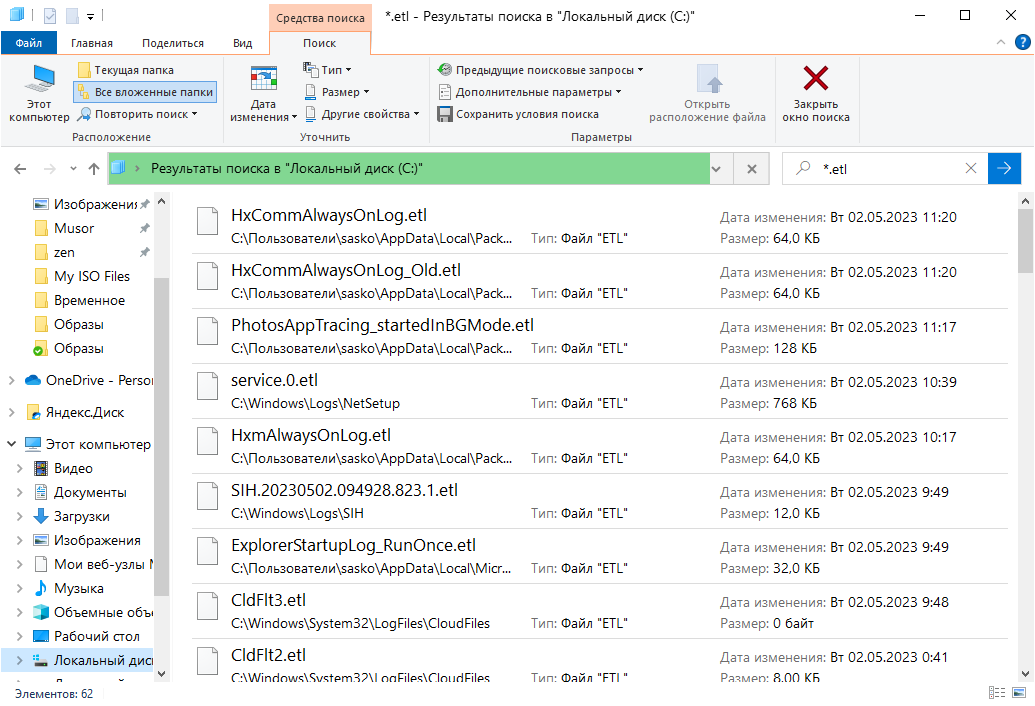The image size is (1035, 706).
Task: Select SIH.20230502.094928.823.1.etl result
Action: [599, 501]
